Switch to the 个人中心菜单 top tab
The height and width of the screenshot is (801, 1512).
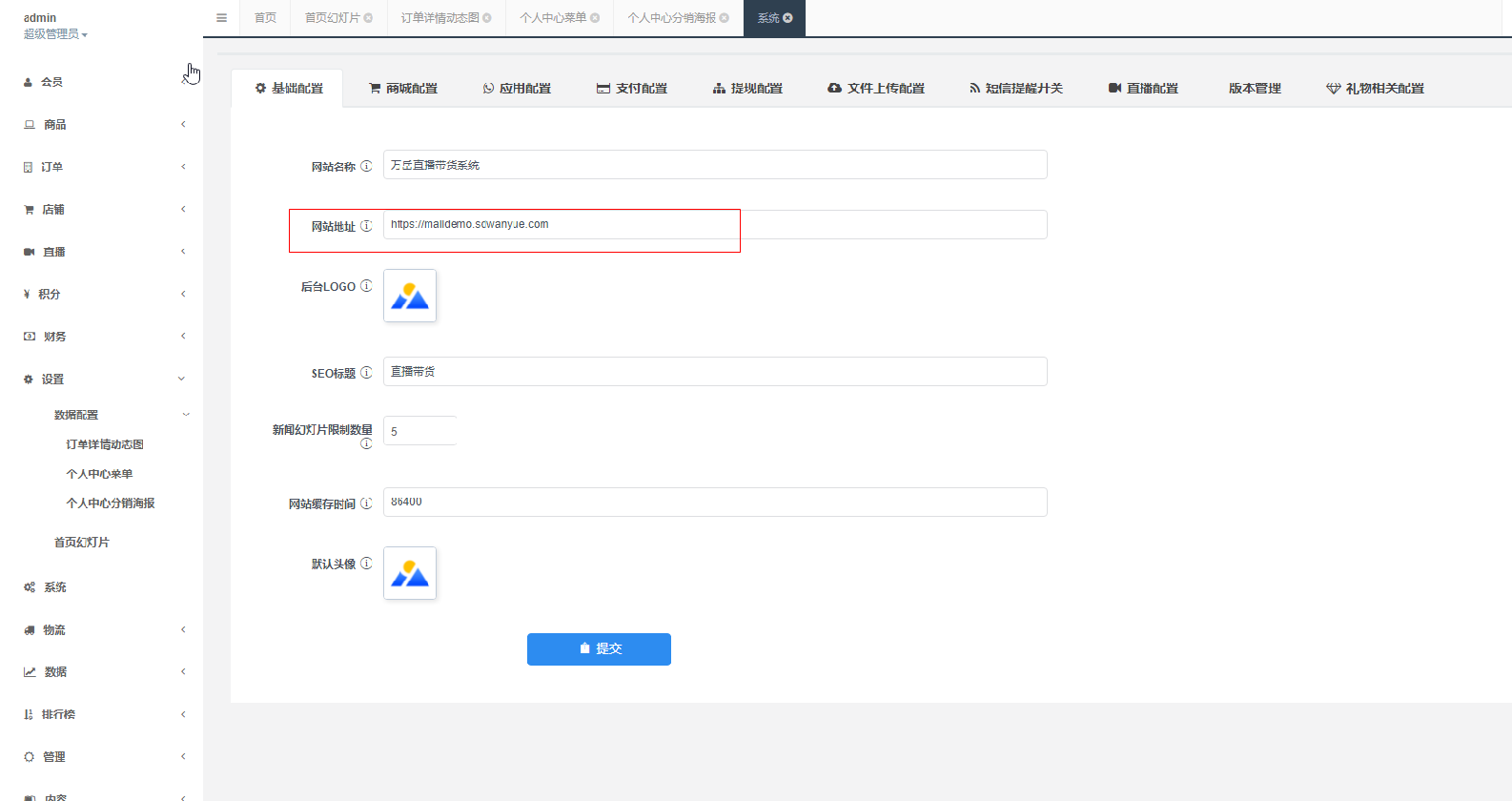pos(553,18)
